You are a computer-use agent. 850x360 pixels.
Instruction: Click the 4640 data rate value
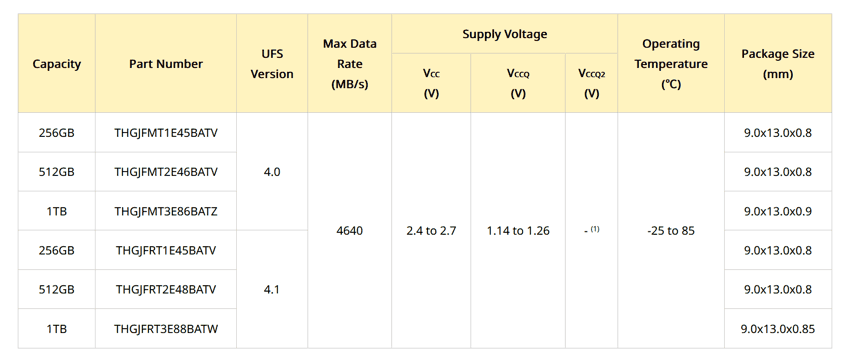pyautogui.click(x=350, y=231)
